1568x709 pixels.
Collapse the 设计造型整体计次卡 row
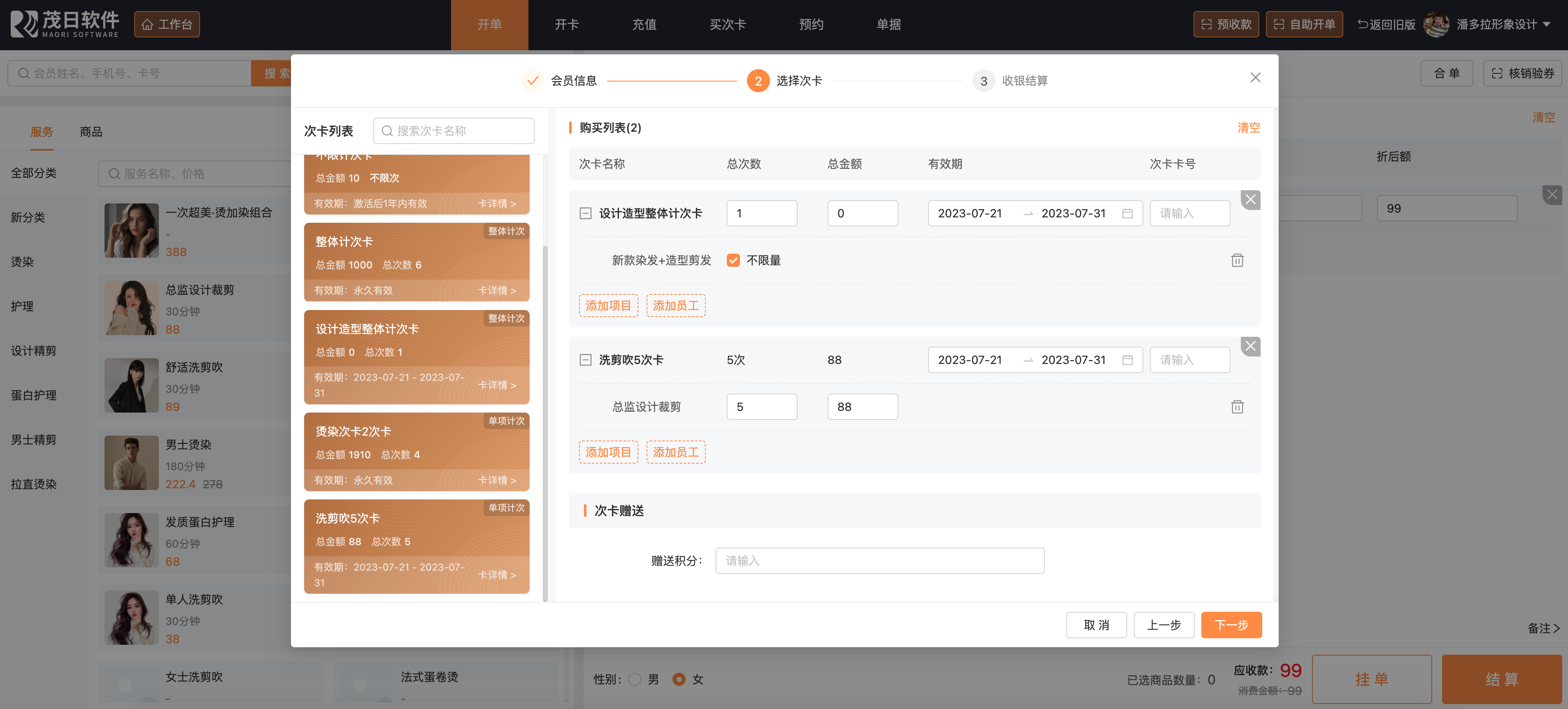coord(585,213)
